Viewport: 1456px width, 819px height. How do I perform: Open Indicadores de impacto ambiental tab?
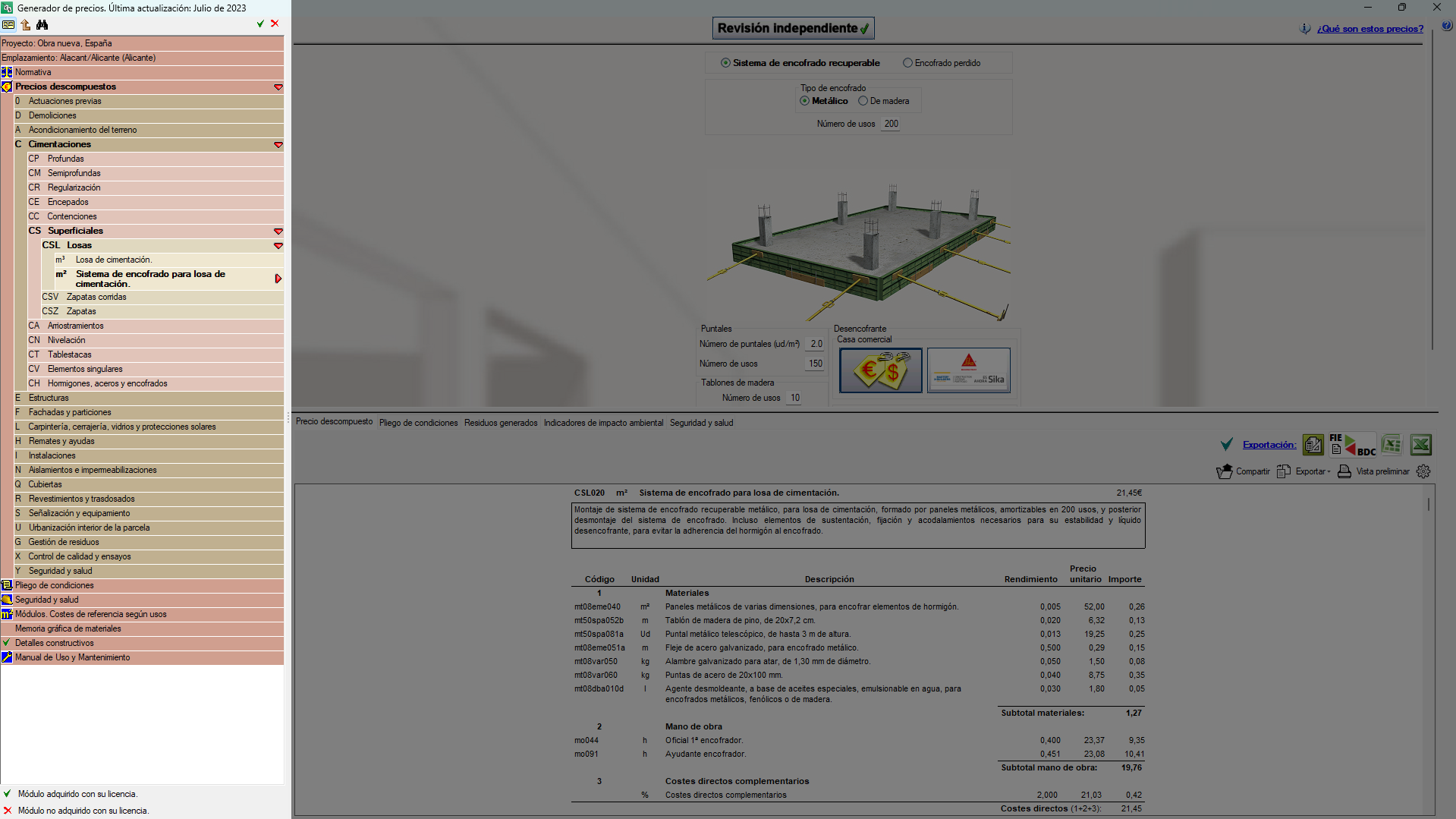coord(604,423)
